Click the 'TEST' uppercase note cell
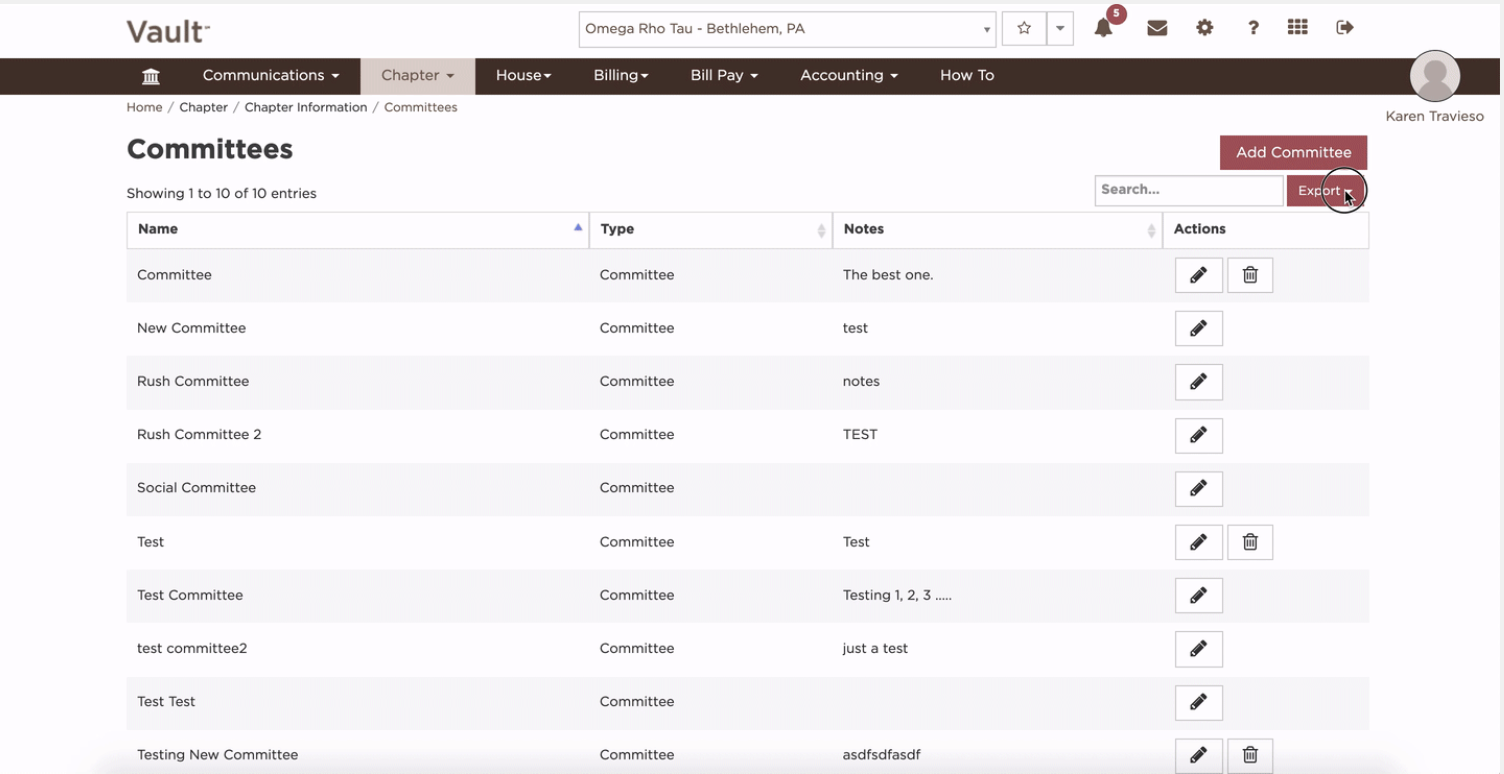This screenshot has width=1504, height=774. click(x=860, y=435)
